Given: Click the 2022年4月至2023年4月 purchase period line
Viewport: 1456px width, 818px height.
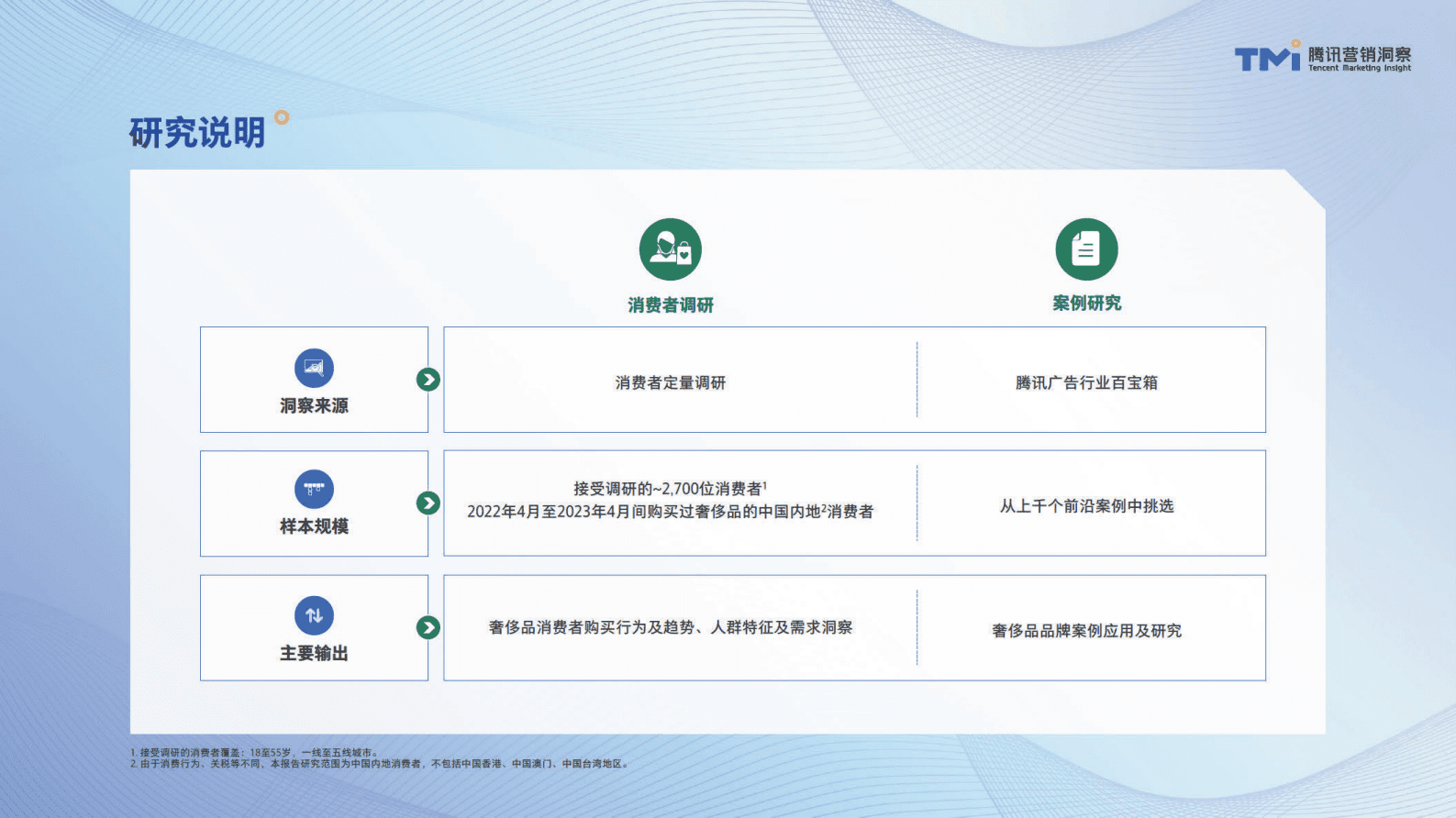Looking at the screenshot, I should pos(671,512).
